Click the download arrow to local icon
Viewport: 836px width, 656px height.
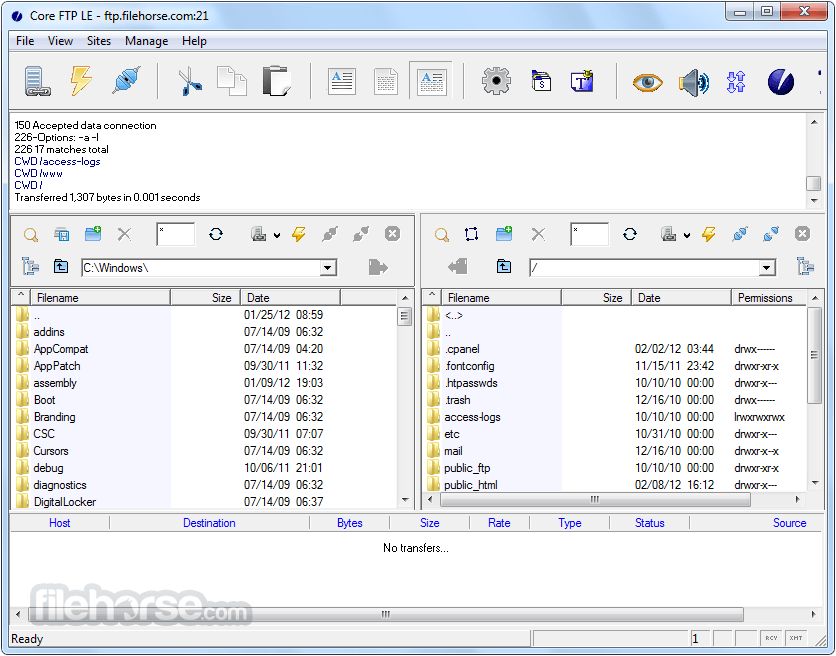click(457, 266)
